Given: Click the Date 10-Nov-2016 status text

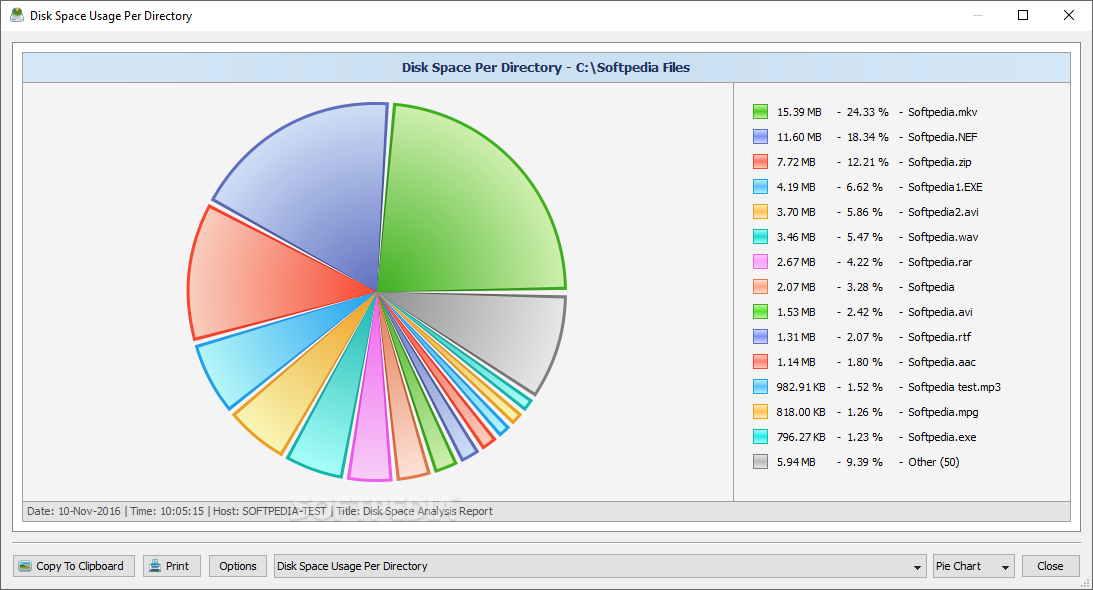Looking at the screenshot, I should point(74,511).
